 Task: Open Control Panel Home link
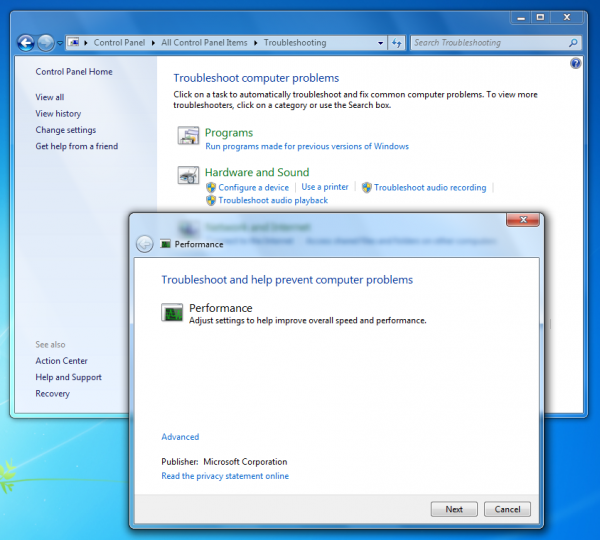point(74,72)
